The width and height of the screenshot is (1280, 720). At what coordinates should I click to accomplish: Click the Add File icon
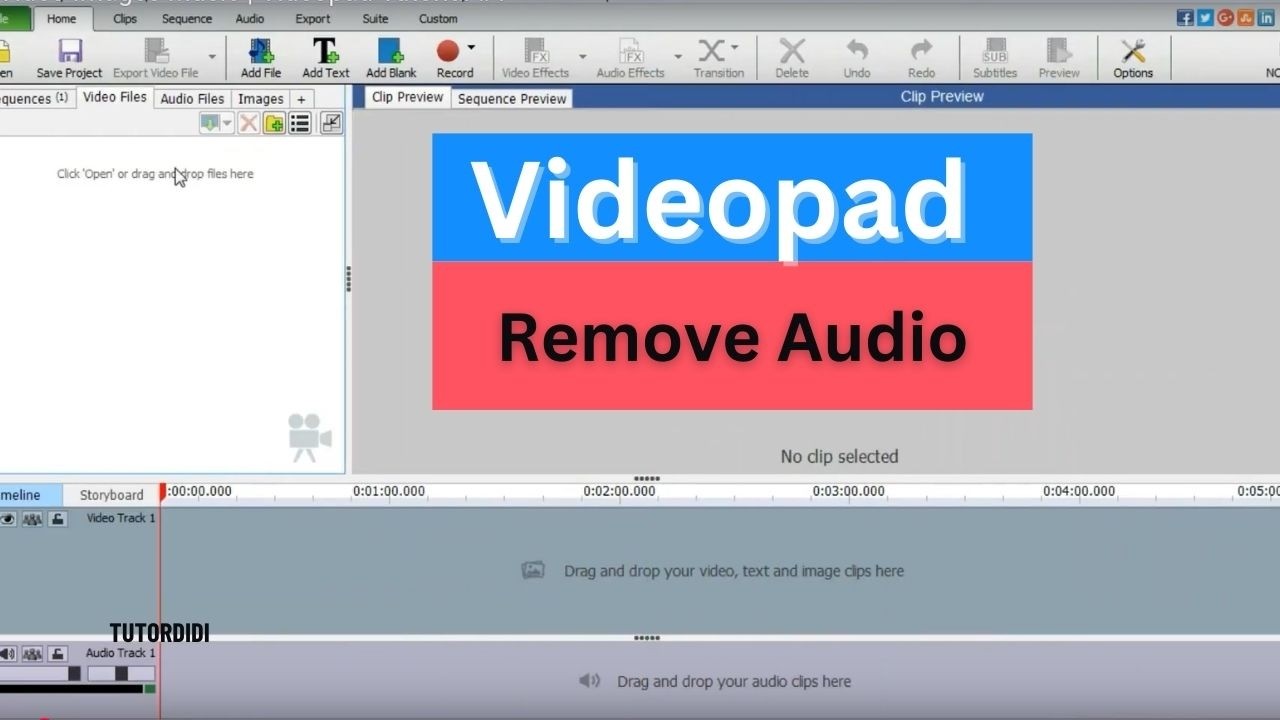(261, 52)
